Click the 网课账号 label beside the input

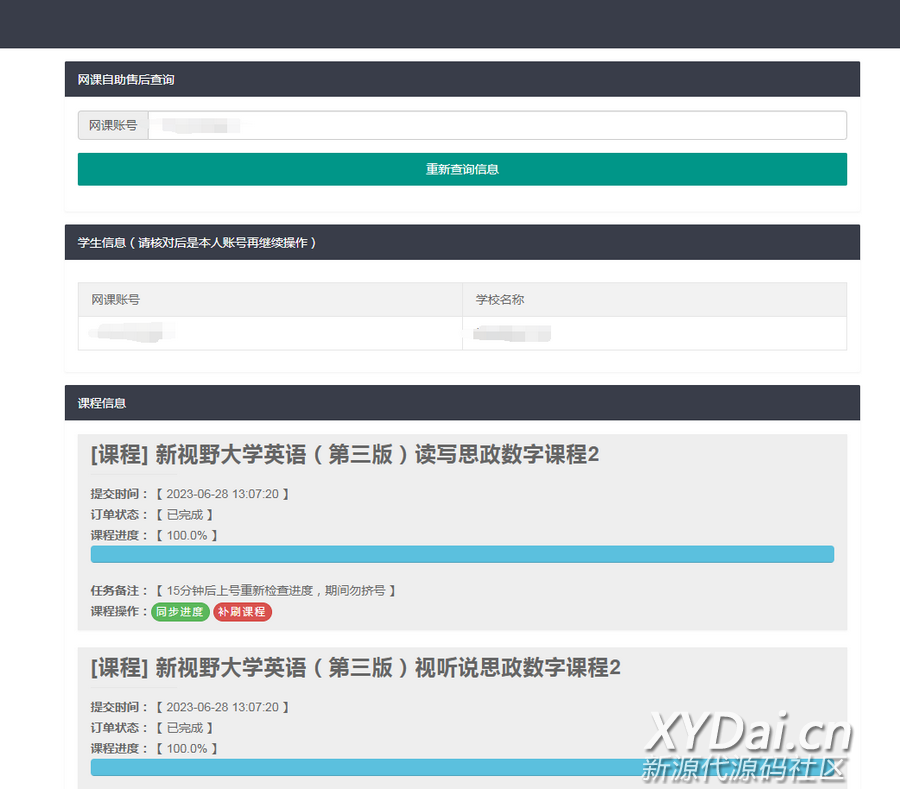click(113, 125)
